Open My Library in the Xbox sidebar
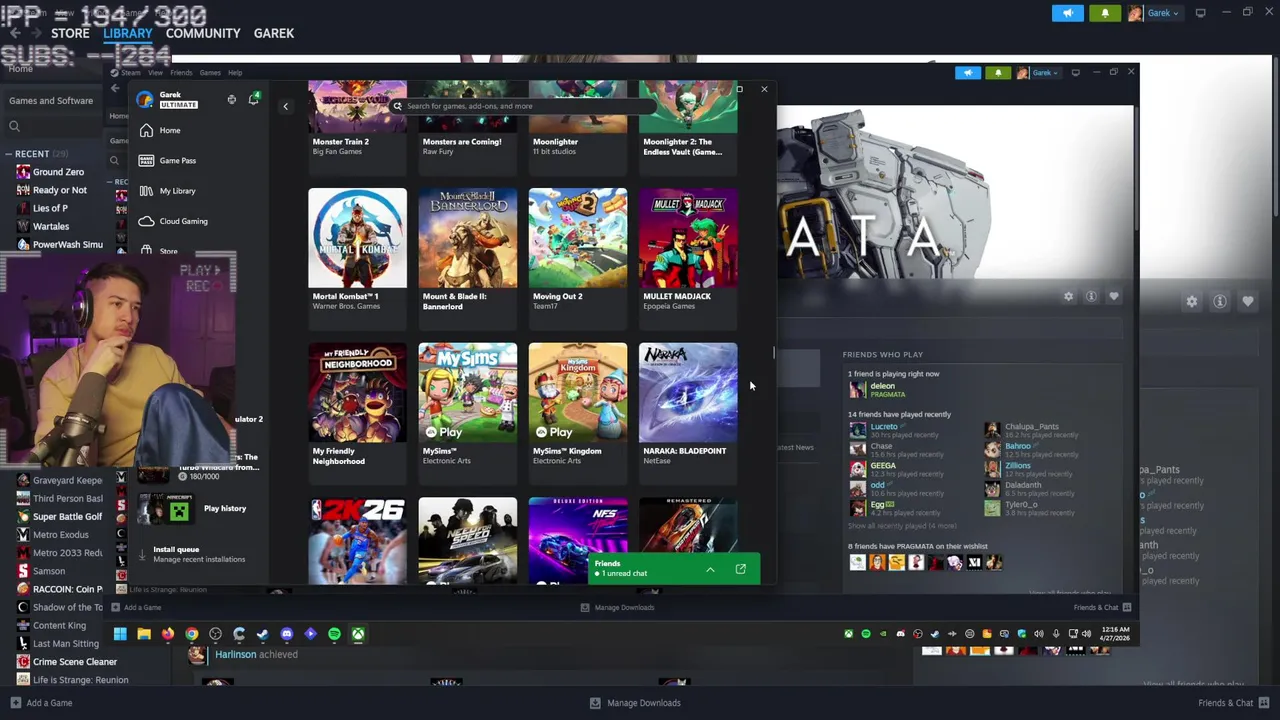Image resolution: width=1280 pixels, height=720 pixels. click(167, 191)
